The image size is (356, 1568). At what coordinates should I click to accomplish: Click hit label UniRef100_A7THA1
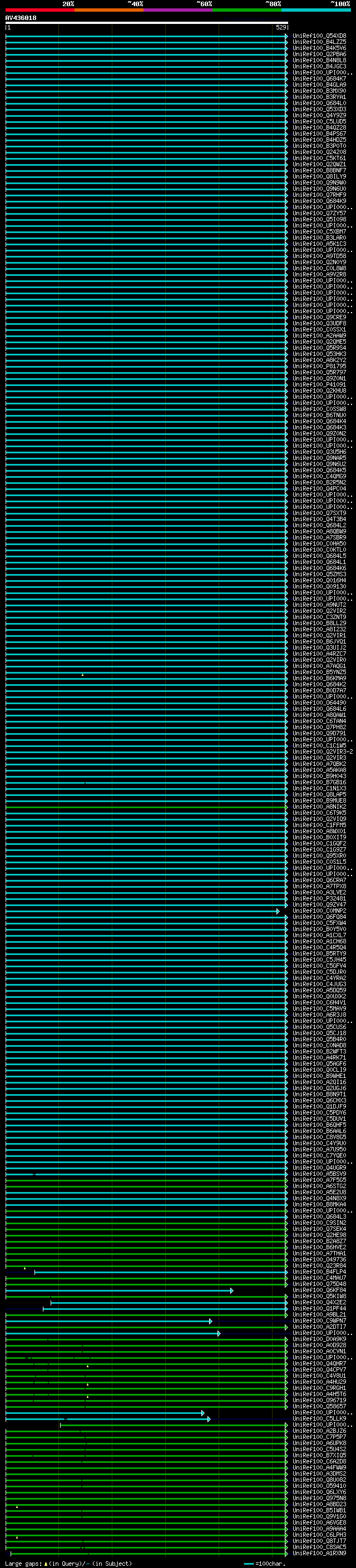(319, 1253)
